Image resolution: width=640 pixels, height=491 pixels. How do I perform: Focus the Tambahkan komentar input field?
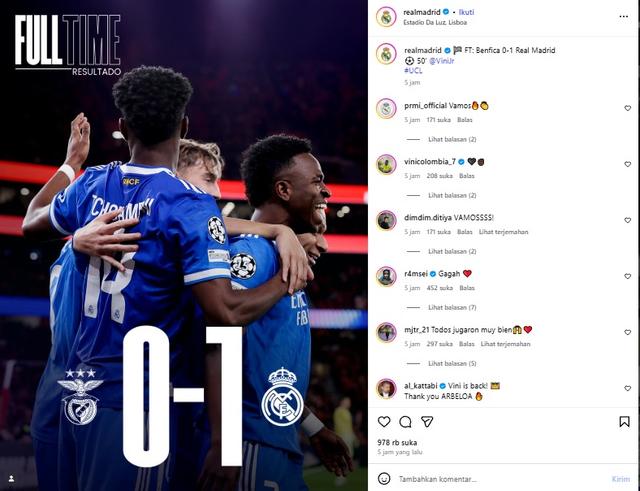coord(501,479)
